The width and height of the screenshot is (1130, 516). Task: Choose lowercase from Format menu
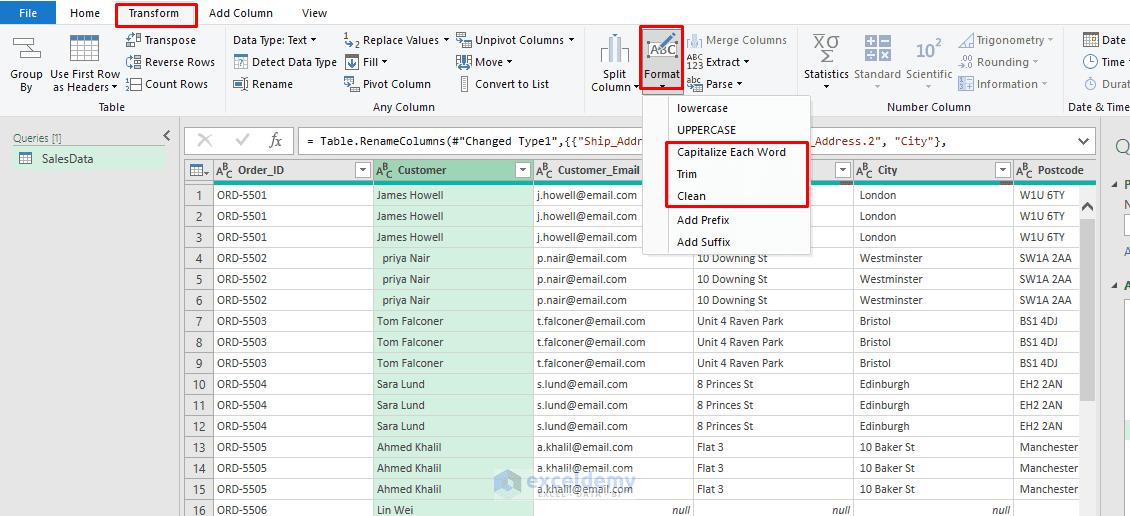tap(726, 108)
